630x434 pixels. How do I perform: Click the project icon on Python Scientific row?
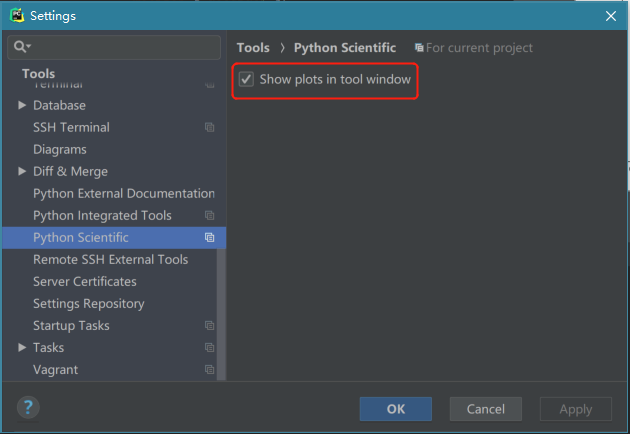tap(210, 238)
